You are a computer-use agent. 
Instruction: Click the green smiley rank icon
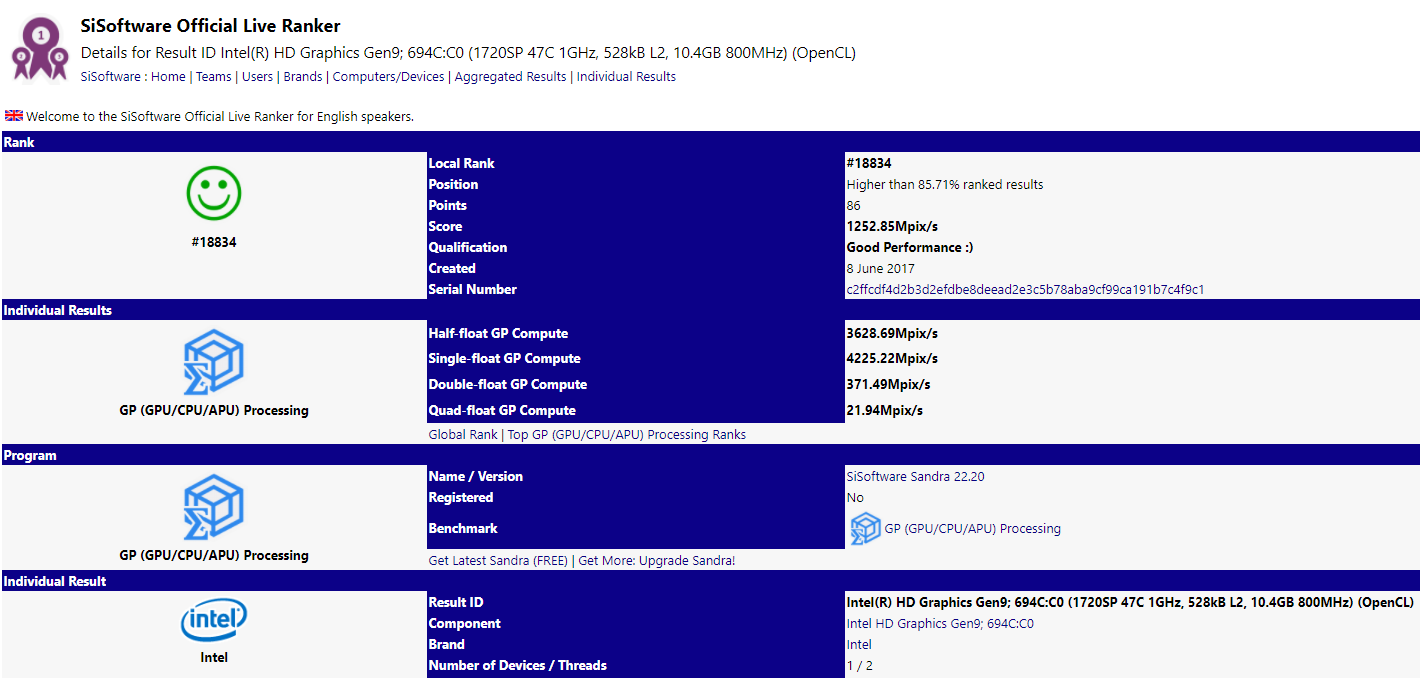214,194
